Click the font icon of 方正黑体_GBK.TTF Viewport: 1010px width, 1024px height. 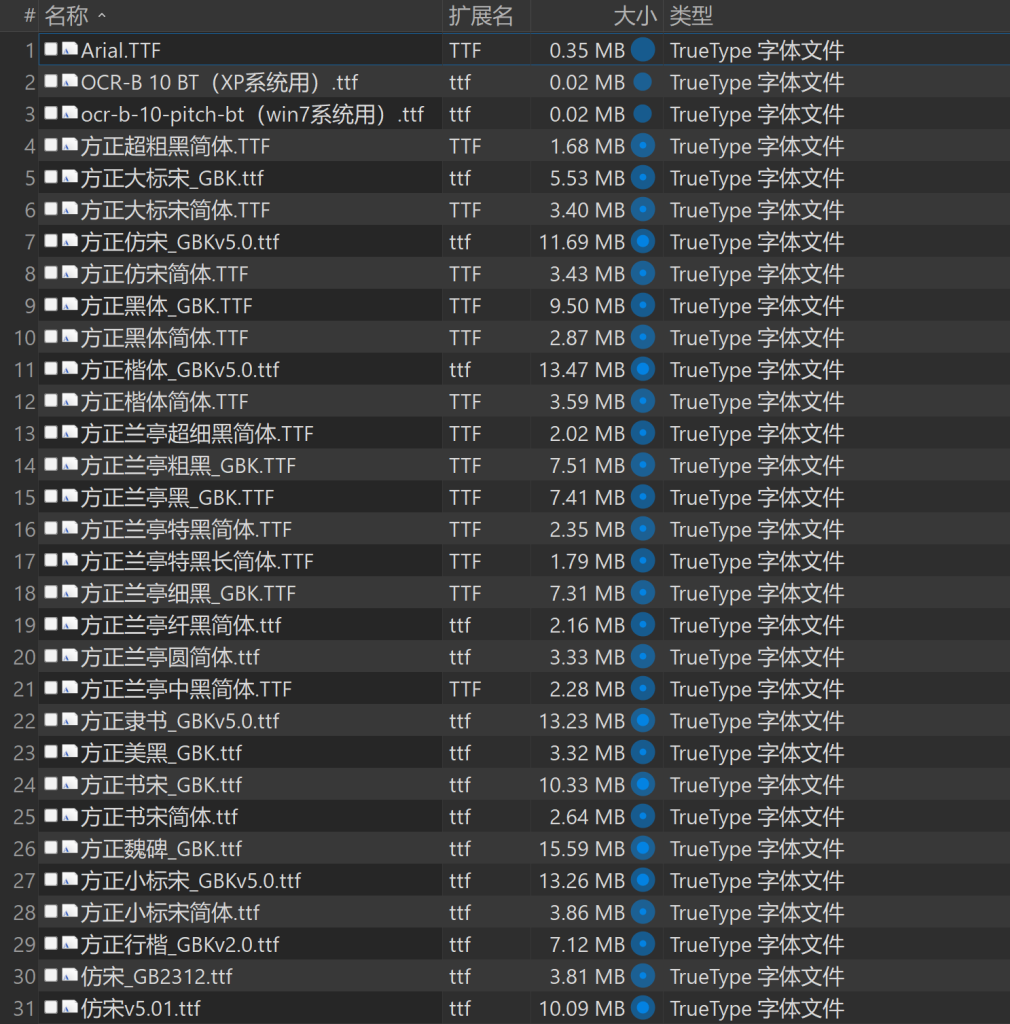70,305
